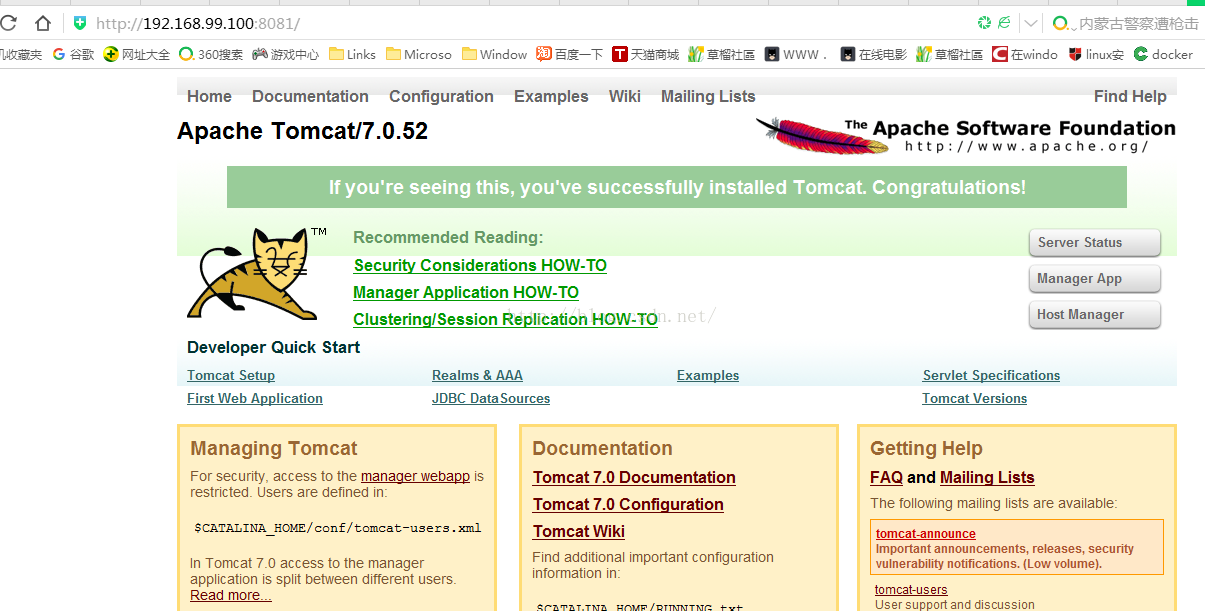The width and height of the screenshot is (1205, 611).
Task: Click the Apache Software Foundation feather logo
Action: point(965,136)
